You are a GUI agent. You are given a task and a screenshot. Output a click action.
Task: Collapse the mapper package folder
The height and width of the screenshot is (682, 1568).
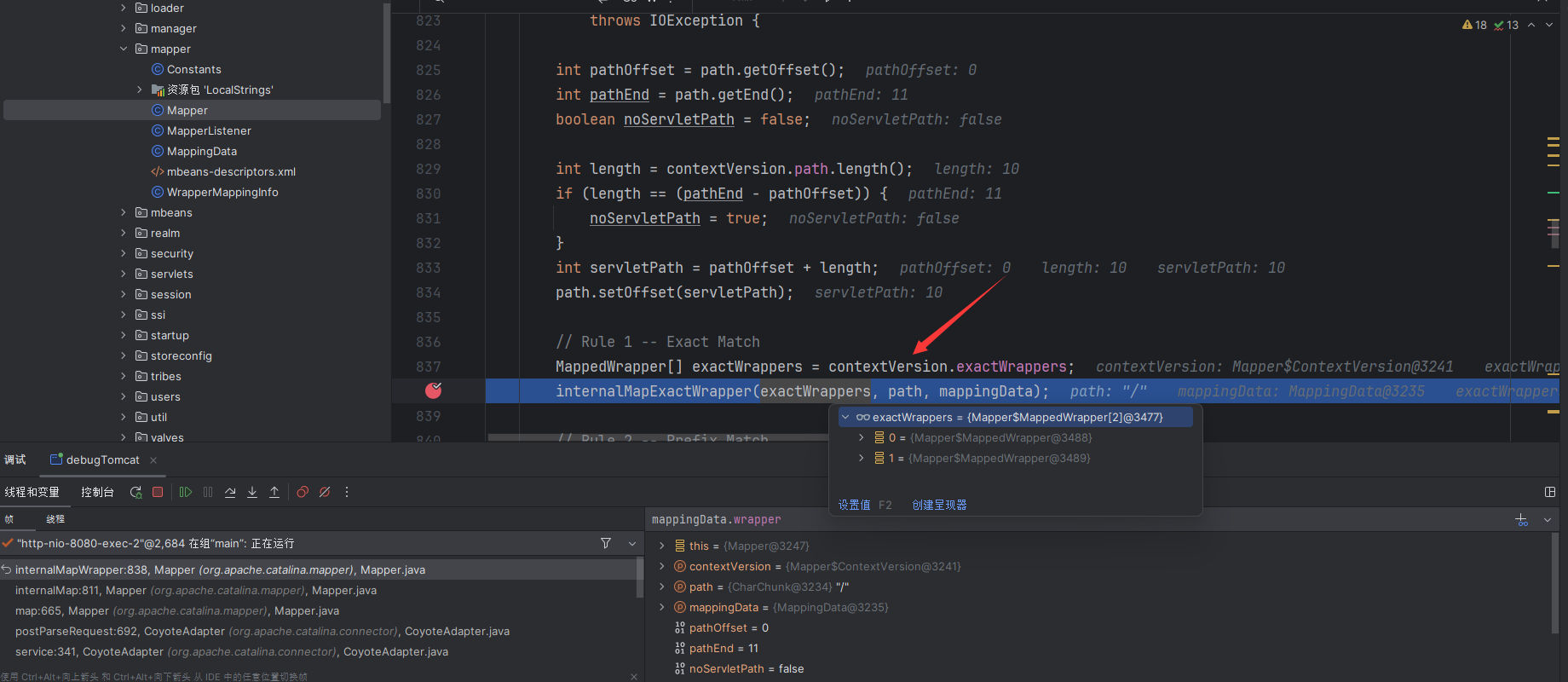(124, 49)
